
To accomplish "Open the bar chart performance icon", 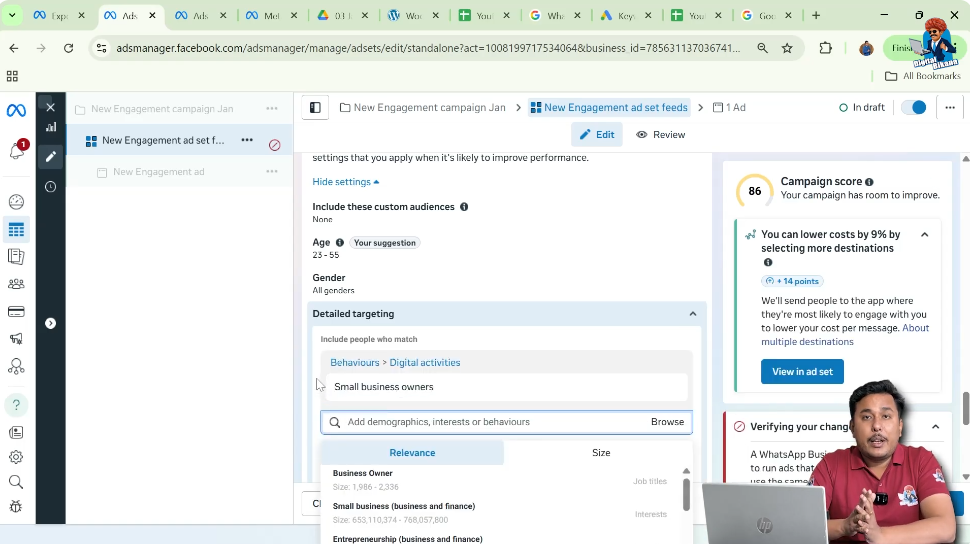I will click(51, 127).
